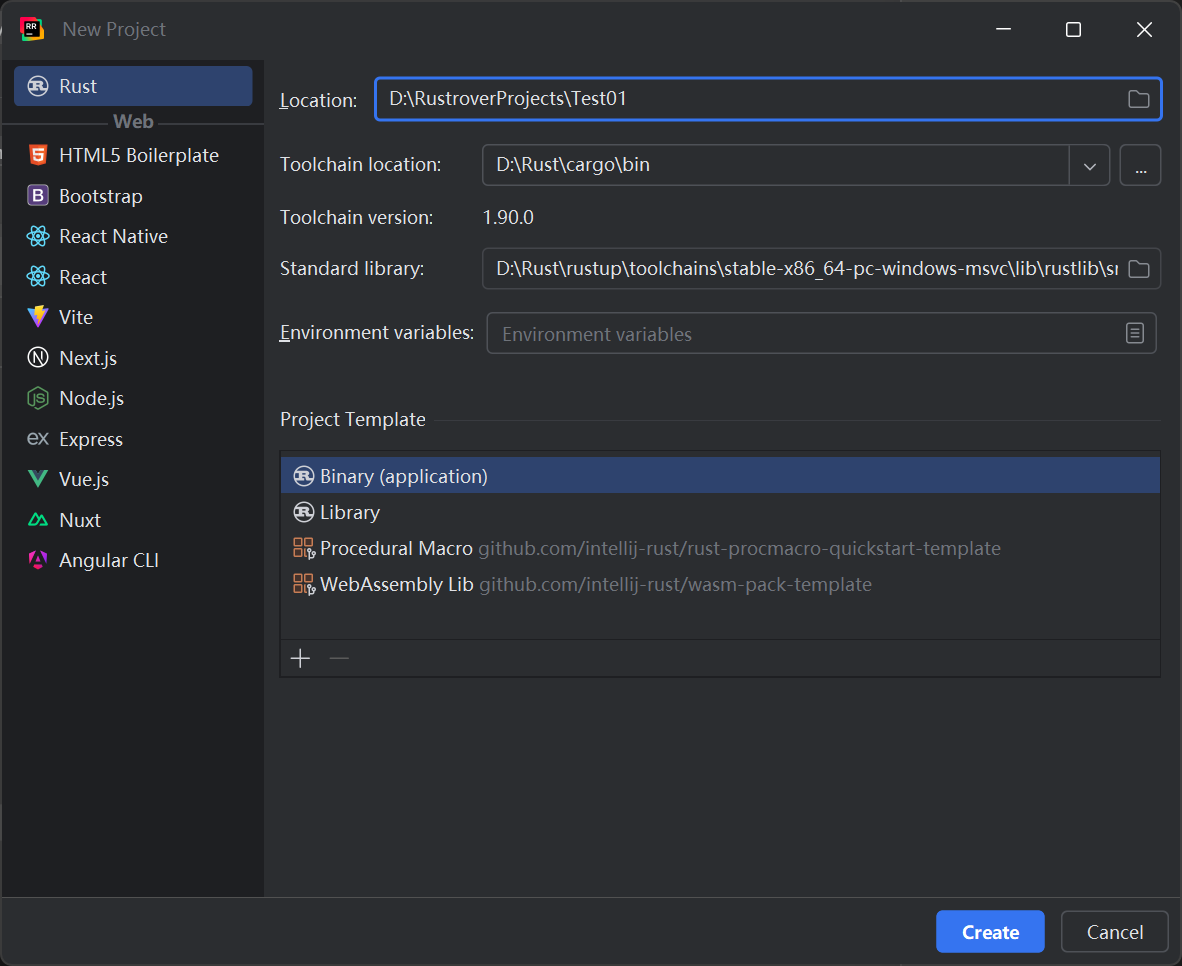The height and width of the screenshot is (966, 1182).
Task: Click the Cancel button
Action: 1114,932
